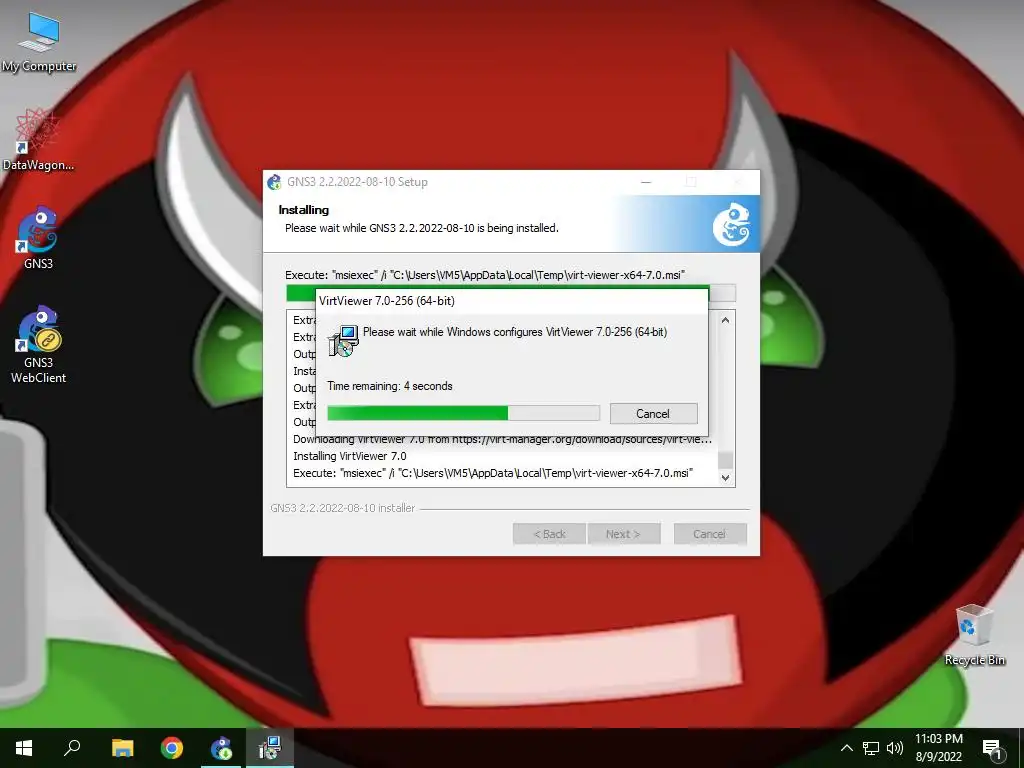The height and width of the screenshot is (768, 1024).
Task: Open the notification center icon
Action: tap(993, 749)
